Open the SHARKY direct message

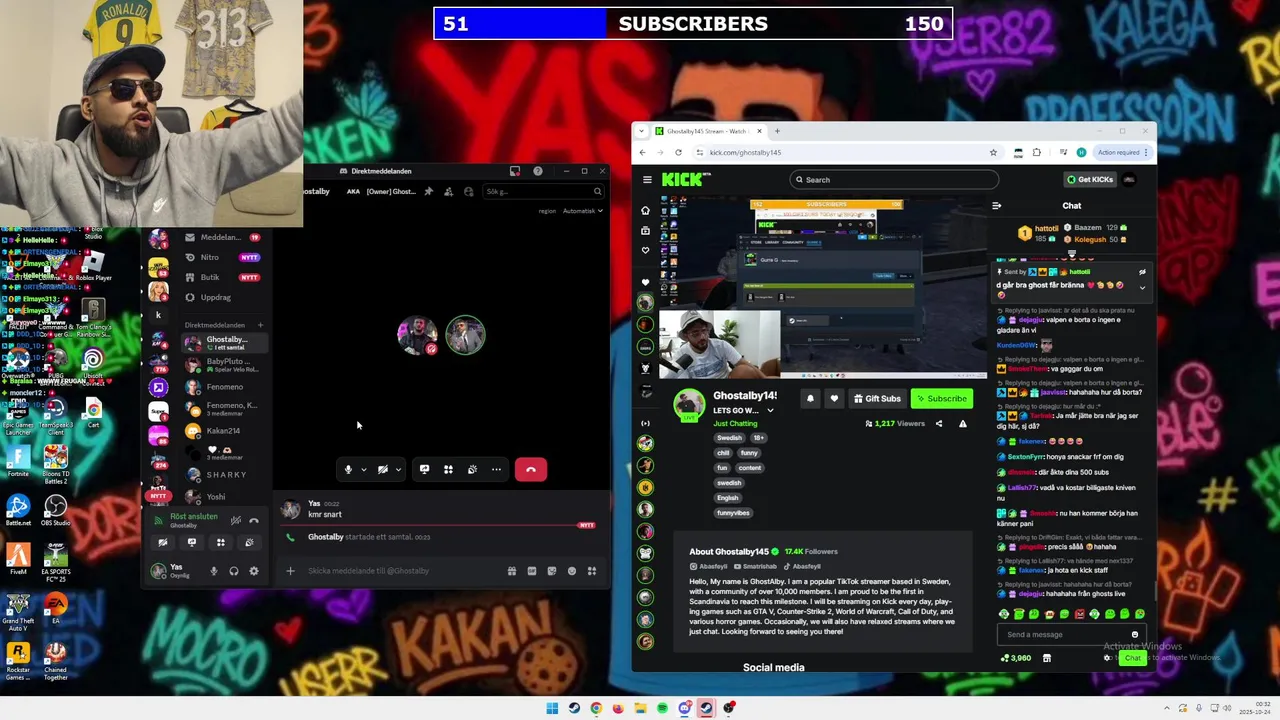coord(222,475)
